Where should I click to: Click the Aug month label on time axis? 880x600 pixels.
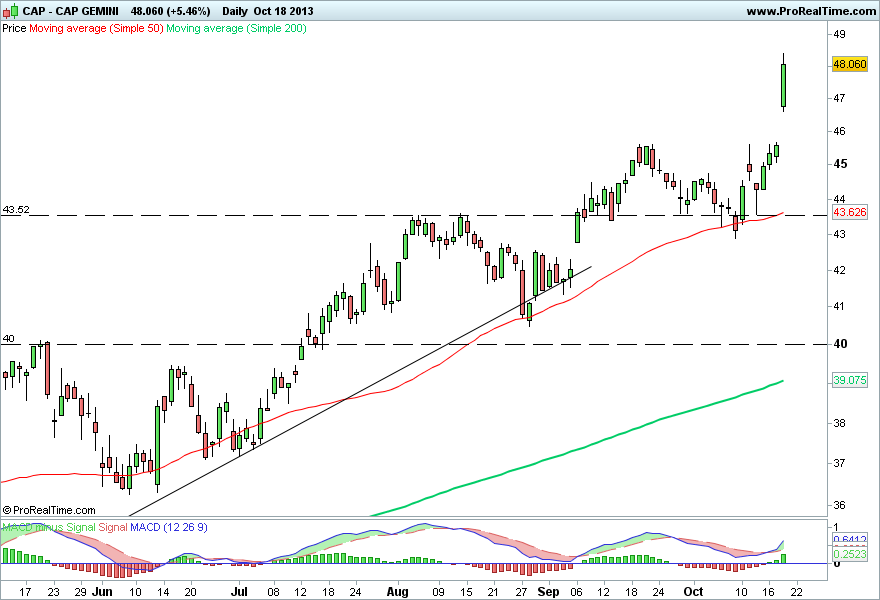(x=398, y=592)
